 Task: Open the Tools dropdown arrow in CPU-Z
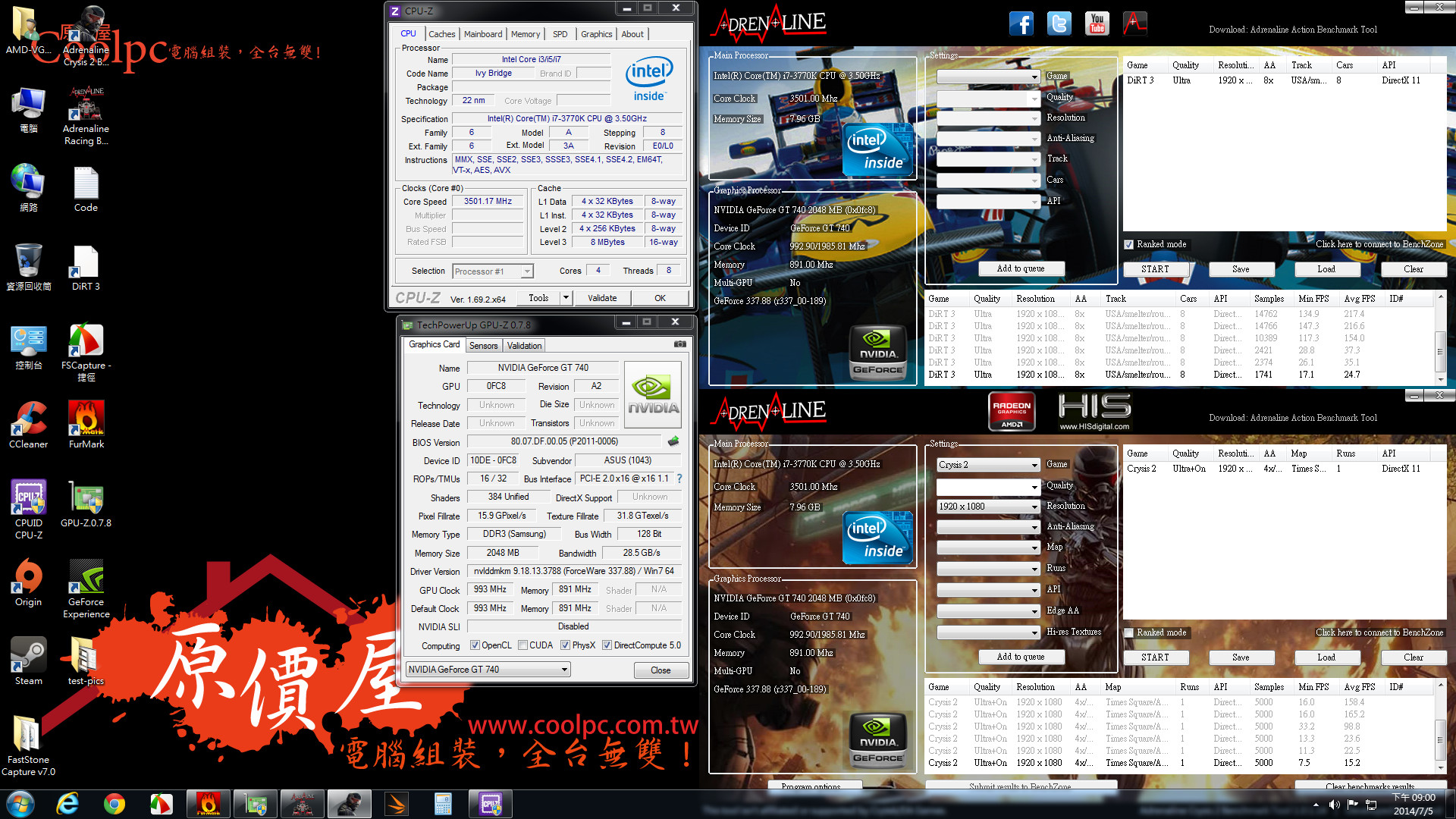click(566, 298)
